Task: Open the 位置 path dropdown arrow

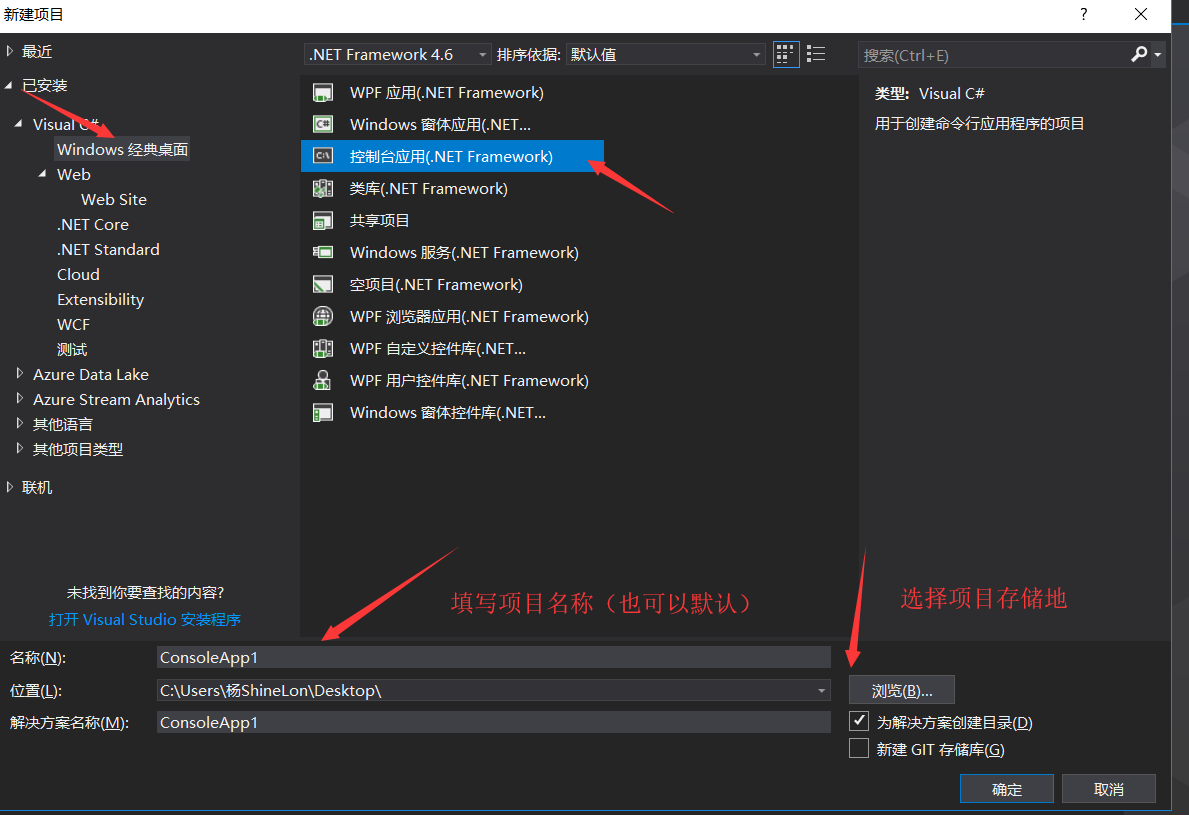Action: coord(821,691)
